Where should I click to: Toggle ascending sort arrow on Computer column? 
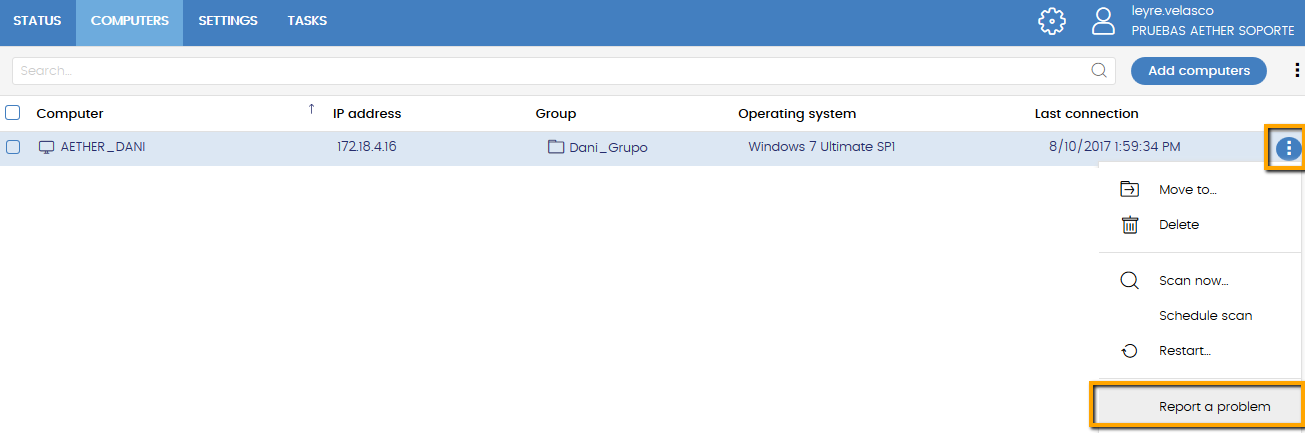click(x=311, y=108)
